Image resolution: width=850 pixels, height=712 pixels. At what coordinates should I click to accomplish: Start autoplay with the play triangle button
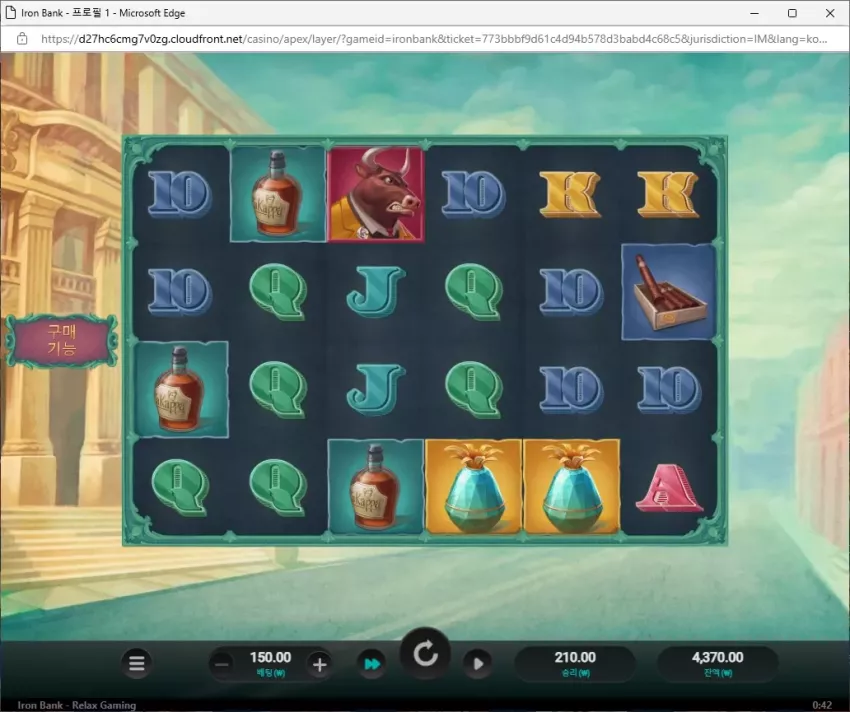[x=478, y=664]
